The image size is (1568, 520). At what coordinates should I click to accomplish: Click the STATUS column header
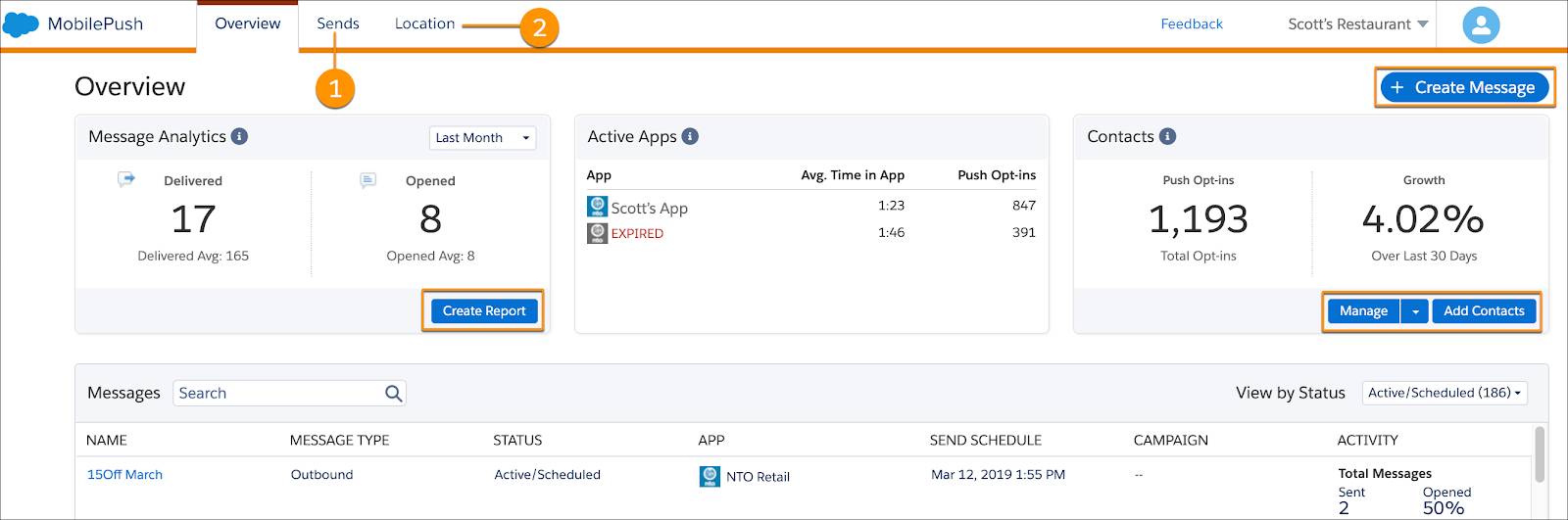(x=517, y=441)
